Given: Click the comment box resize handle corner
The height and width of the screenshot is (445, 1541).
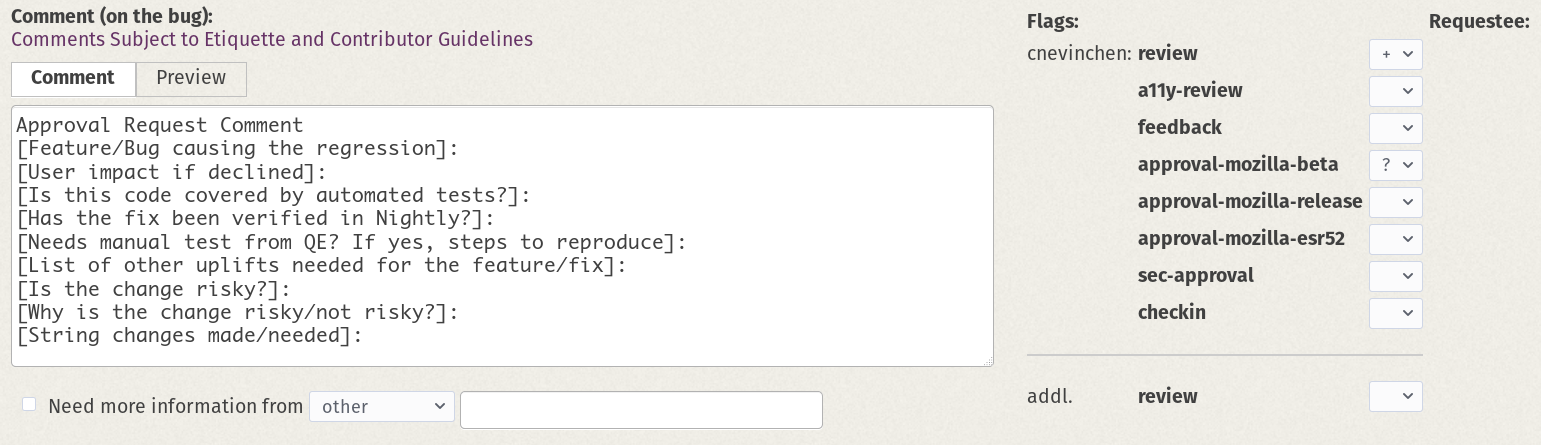Looking at the screenshot, I should [988, 361].
